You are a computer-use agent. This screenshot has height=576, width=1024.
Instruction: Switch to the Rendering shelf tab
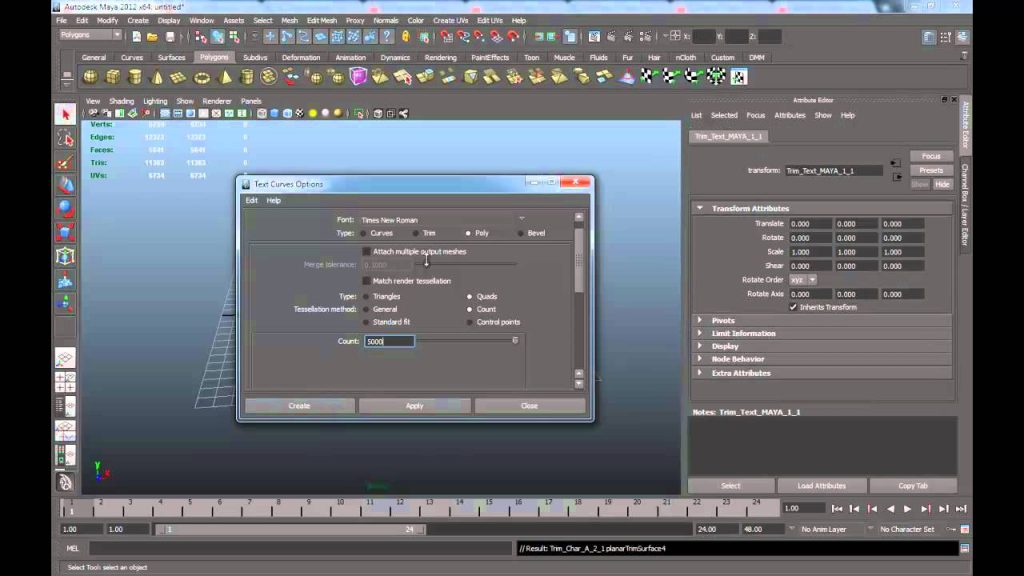tap(441, 57)
